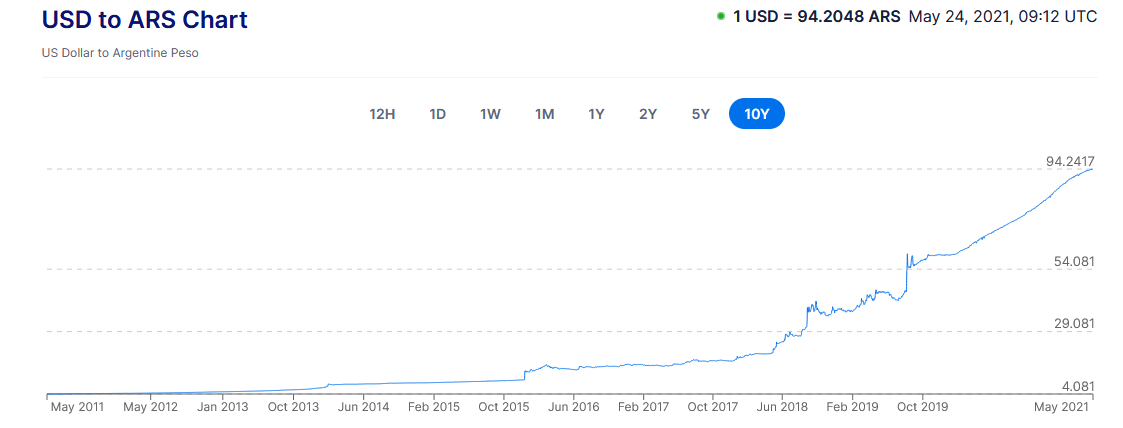Click the 29.081 price level label
This screenshot has height=428, width=1123.
click(1074, 324)
